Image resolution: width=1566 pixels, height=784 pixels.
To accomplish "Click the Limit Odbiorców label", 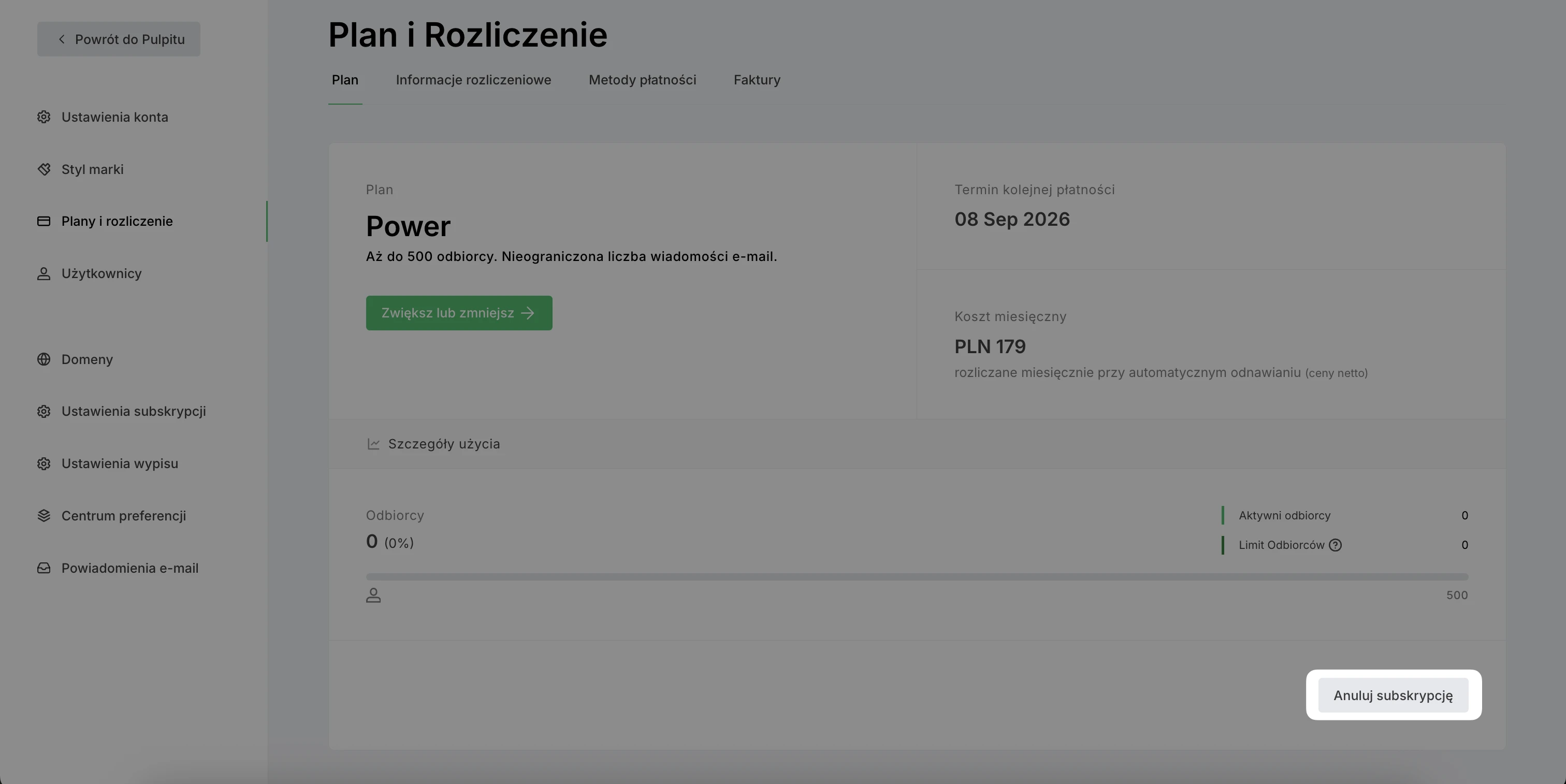I will pos(1282,545).
